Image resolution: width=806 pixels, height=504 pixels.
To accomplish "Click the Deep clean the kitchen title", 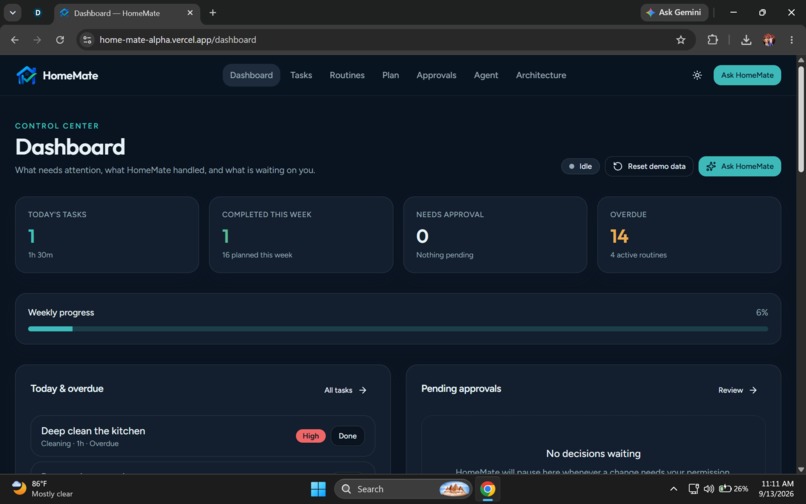I will (x=93, y=431).
